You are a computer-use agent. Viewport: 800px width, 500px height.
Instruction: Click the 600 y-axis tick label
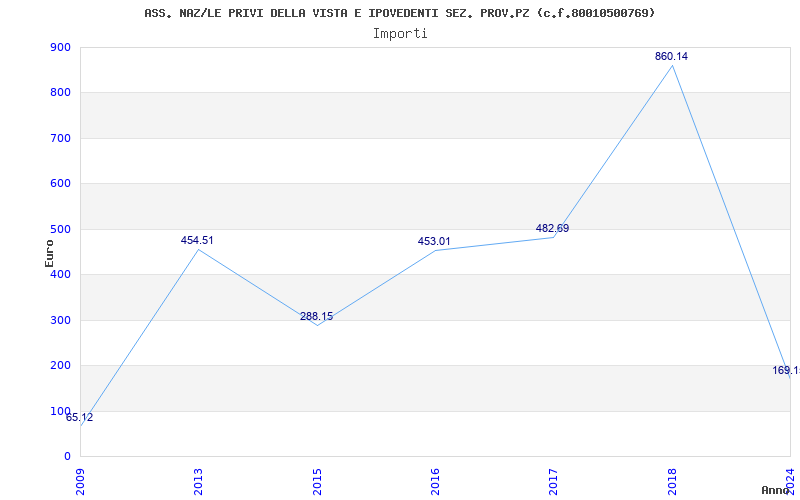(x=60, y=184)
